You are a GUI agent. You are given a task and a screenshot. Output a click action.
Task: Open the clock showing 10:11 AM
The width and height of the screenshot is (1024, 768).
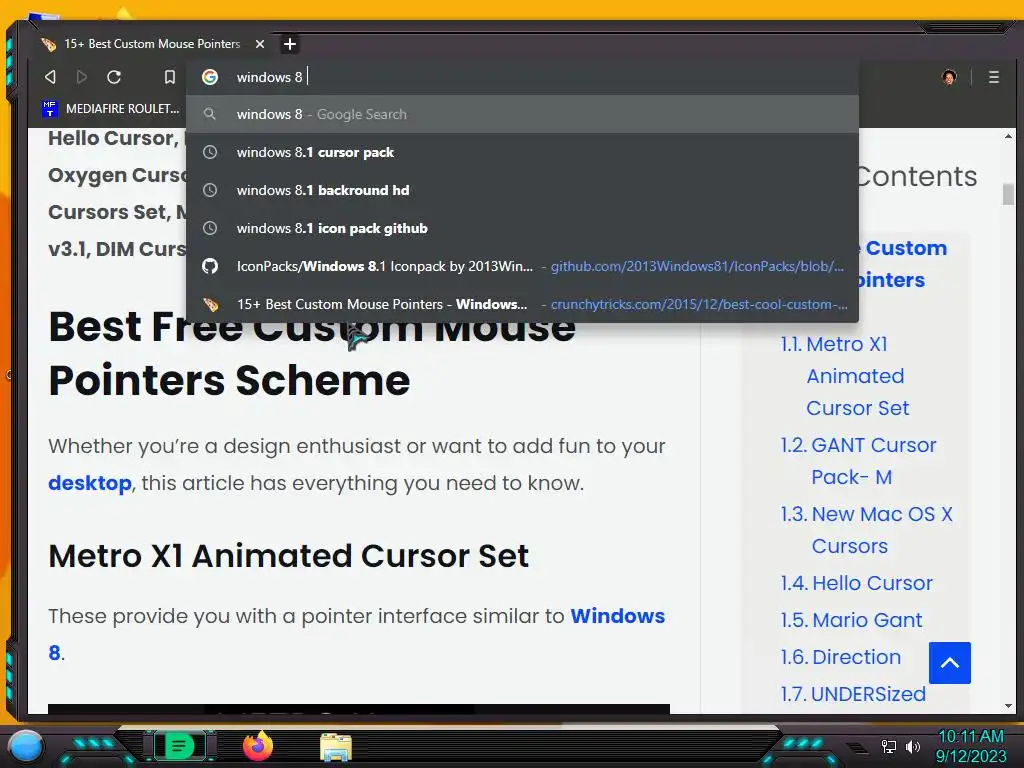tap(970, 746)
